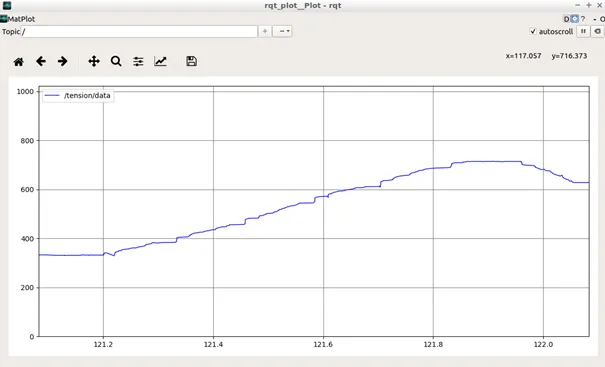The width and height of the screenshot is (605, 367).
Task: Open the Edit axis and curve parameters icon
Action: [161, 61]
